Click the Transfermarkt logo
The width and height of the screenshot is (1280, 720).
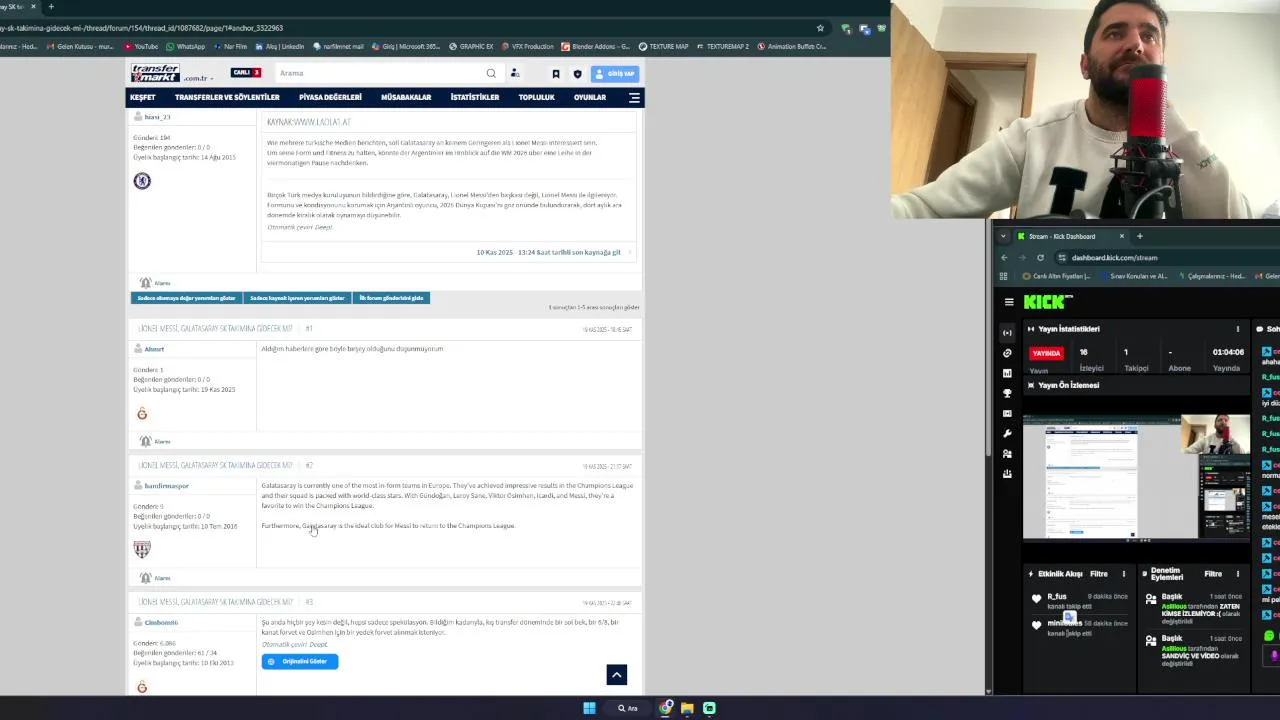click(x=155, y=73)
